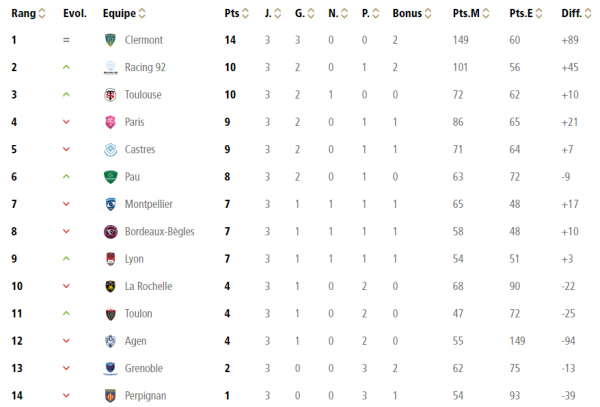Click the Toulon team logo
The image size is (600, 407).
tap(111, 314)
